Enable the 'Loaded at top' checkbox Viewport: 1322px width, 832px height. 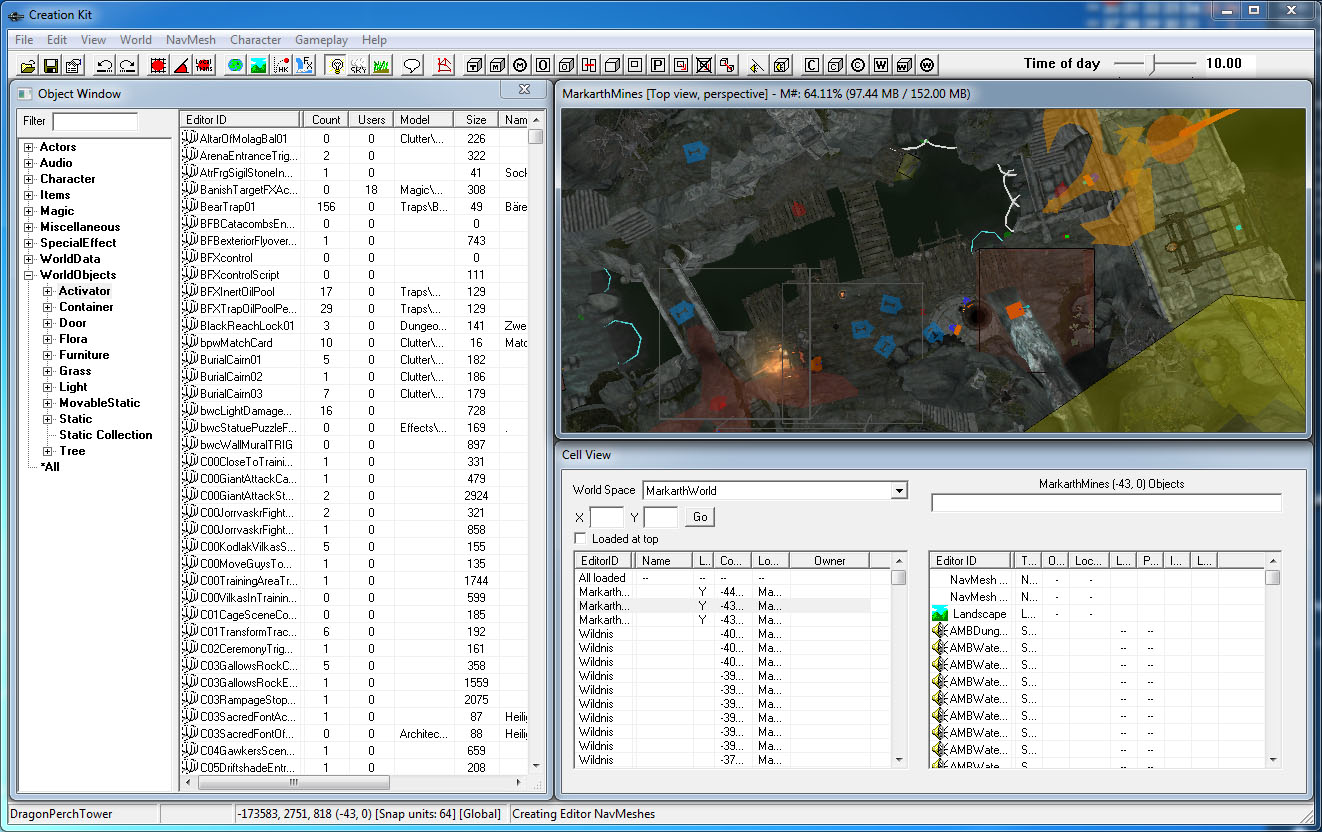pos(580,539)
